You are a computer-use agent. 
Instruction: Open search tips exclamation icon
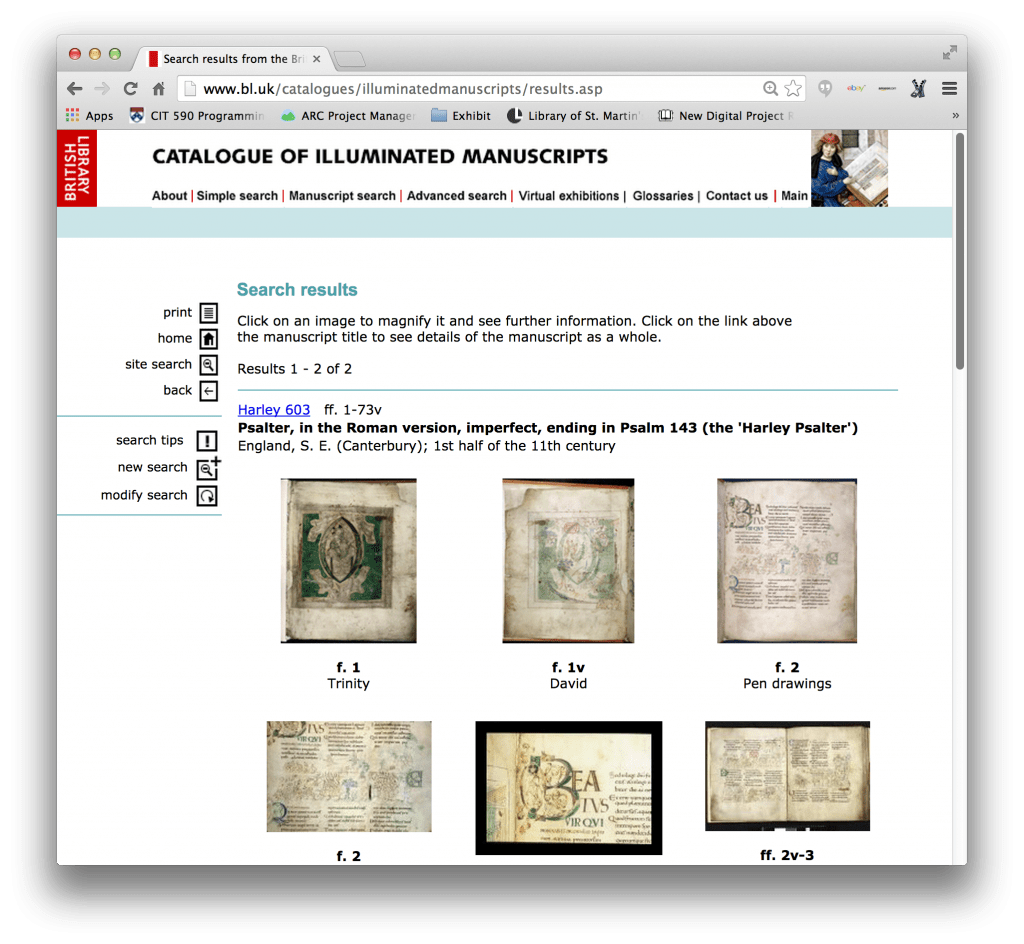(x=207, y=441)
